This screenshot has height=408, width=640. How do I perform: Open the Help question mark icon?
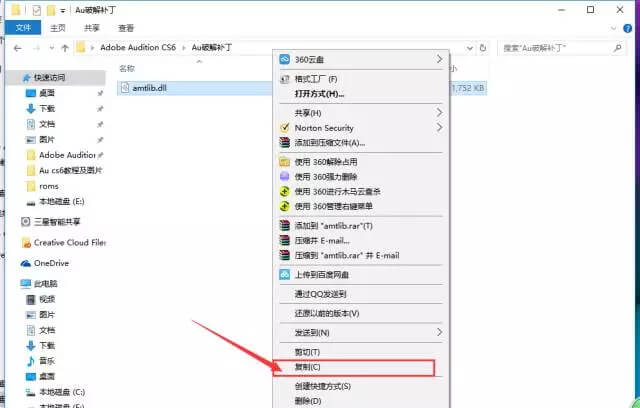coord(628,28)
